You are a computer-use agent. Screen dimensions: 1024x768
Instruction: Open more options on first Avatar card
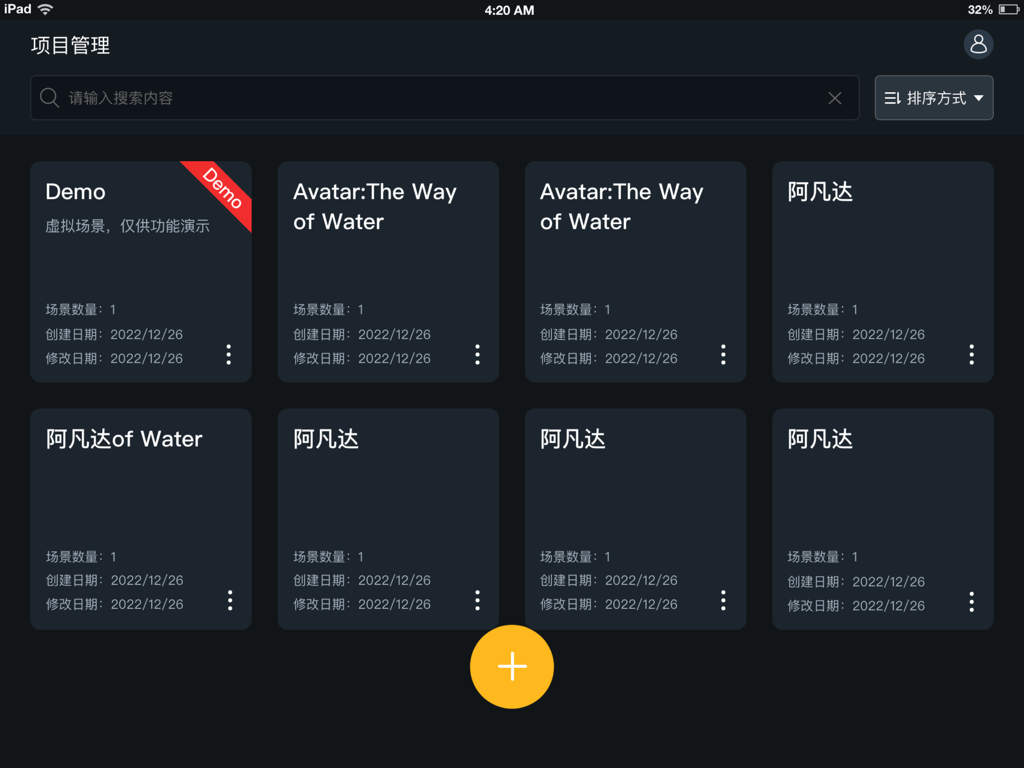(x=477, y=354)
